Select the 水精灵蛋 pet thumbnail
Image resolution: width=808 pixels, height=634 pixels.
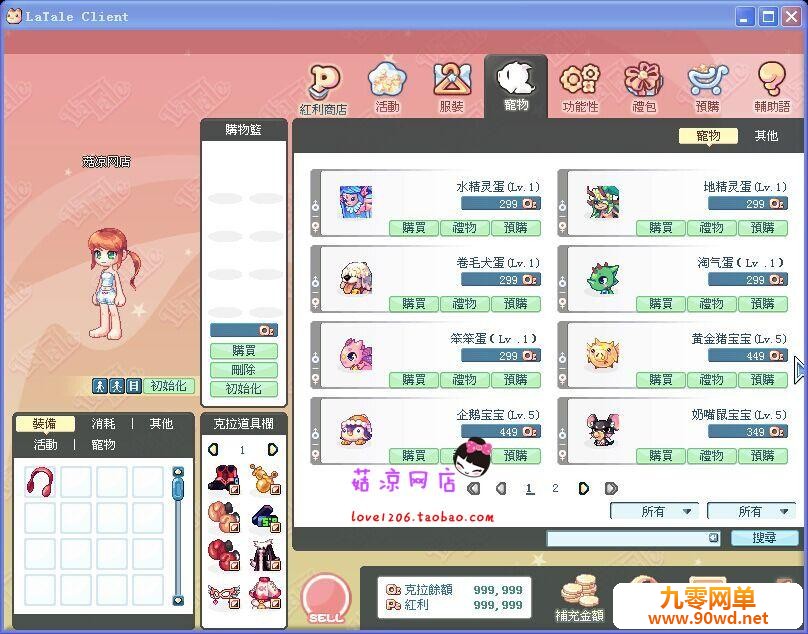[x=356, y=202]
